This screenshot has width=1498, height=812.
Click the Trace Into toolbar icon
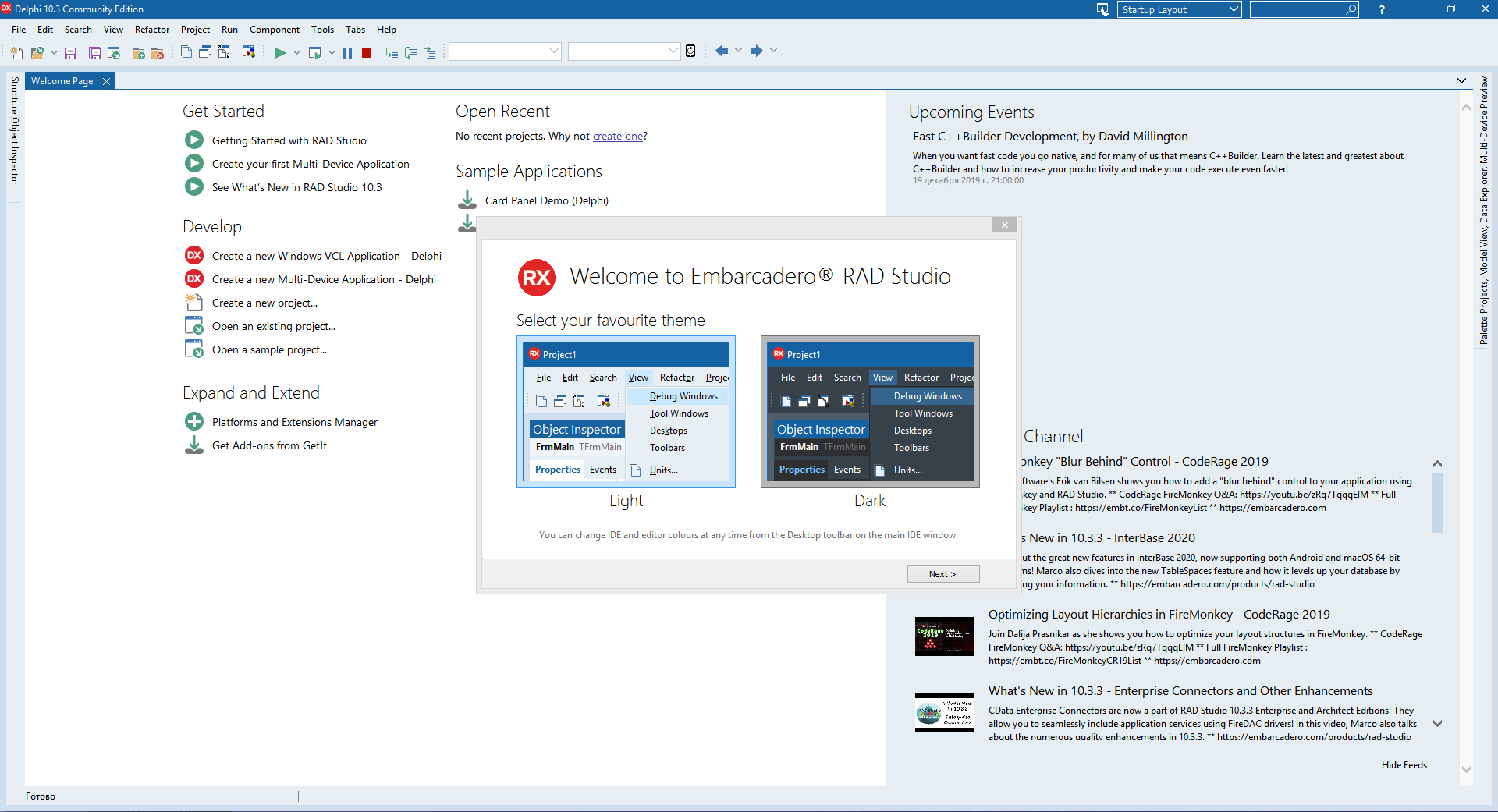[x=392, y=52]
